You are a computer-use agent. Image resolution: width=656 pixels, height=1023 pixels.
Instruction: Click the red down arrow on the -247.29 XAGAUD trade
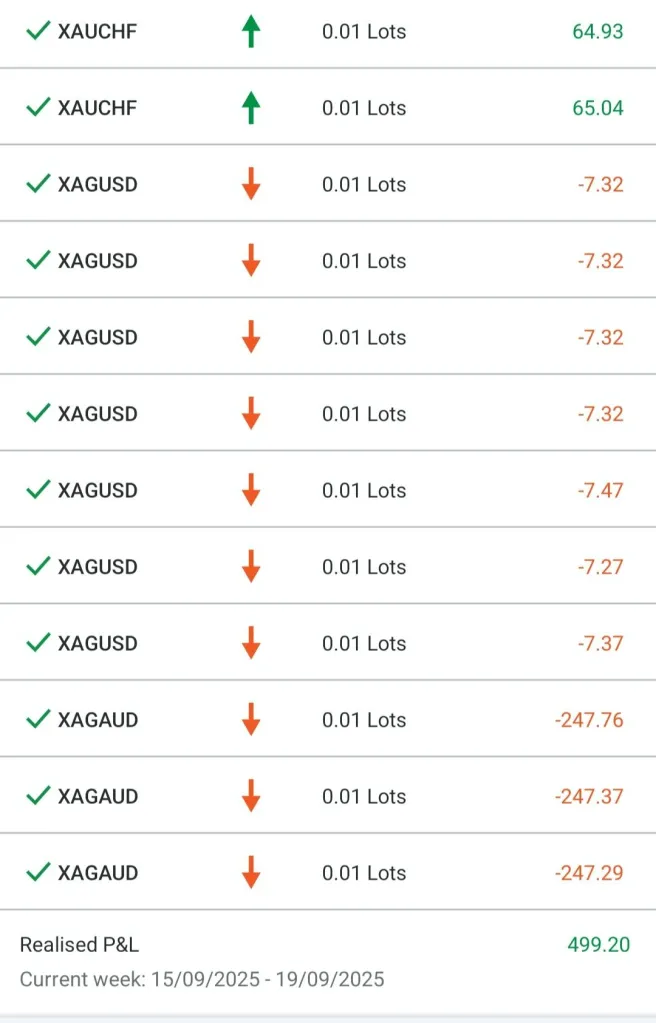[x=251, y=873]
